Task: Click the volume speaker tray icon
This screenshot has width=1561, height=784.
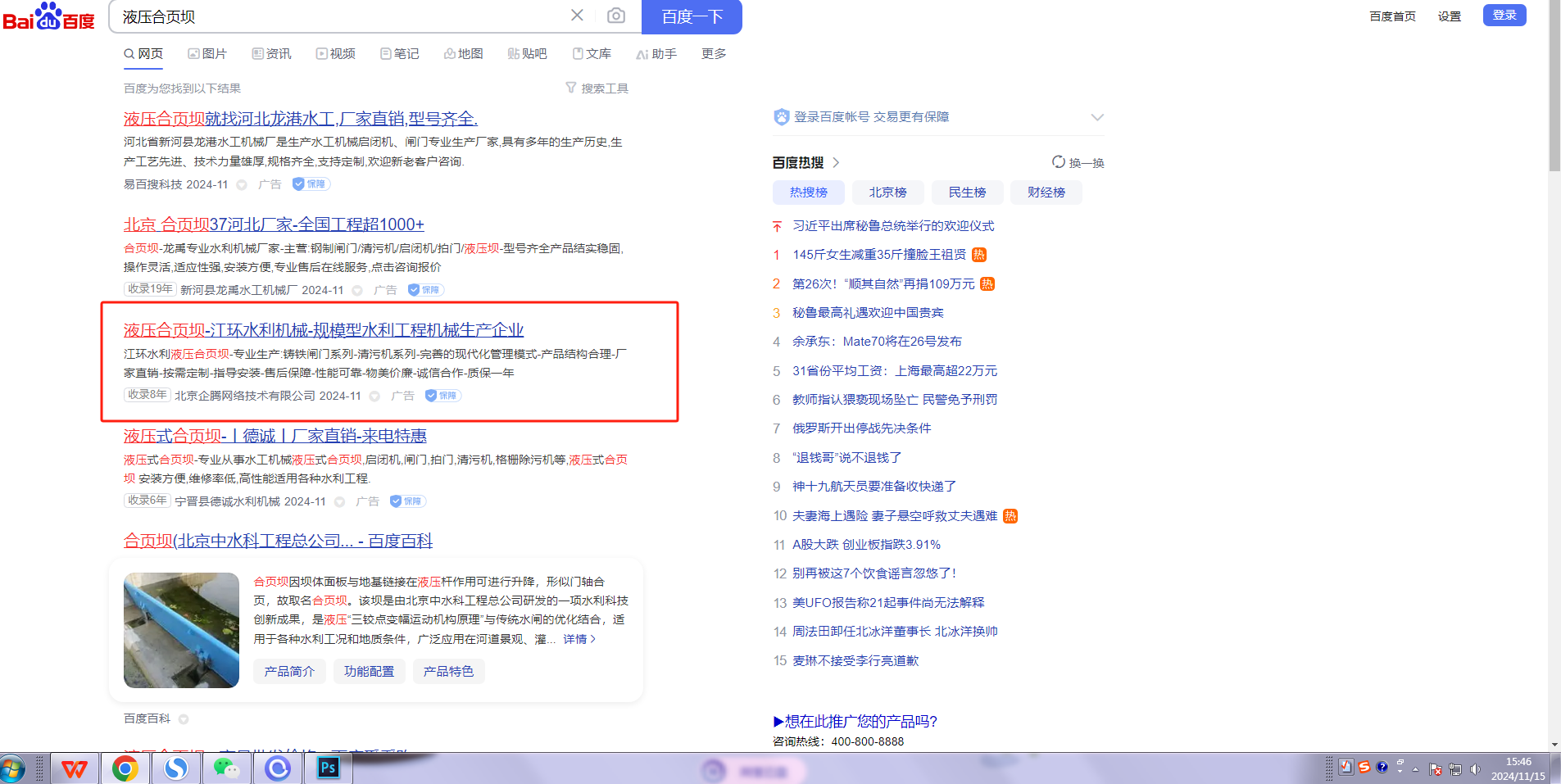Action: (1475, 768)
